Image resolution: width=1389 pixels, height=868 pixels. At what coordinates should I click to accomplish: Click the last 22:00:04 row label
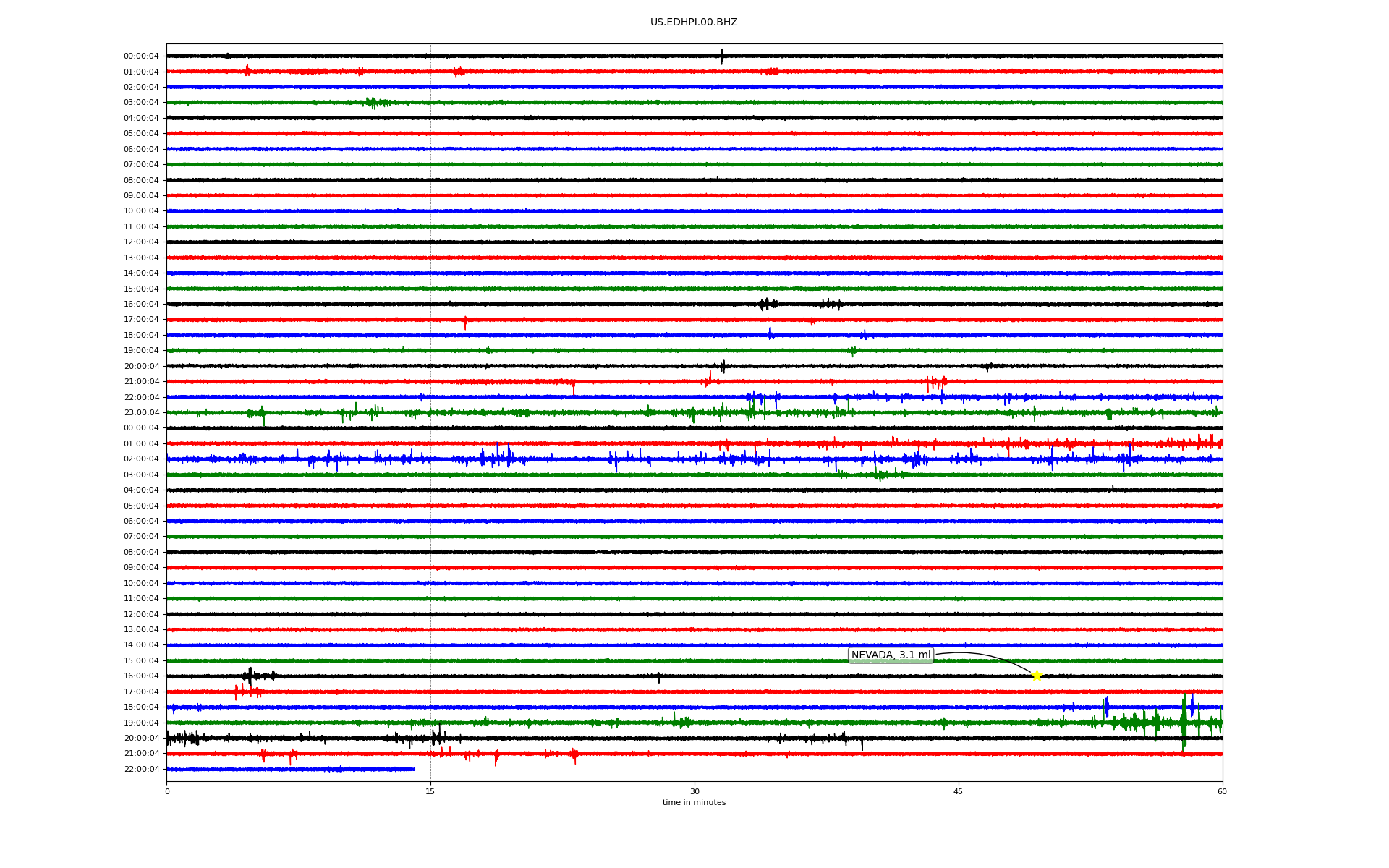(x=141, y=769)
